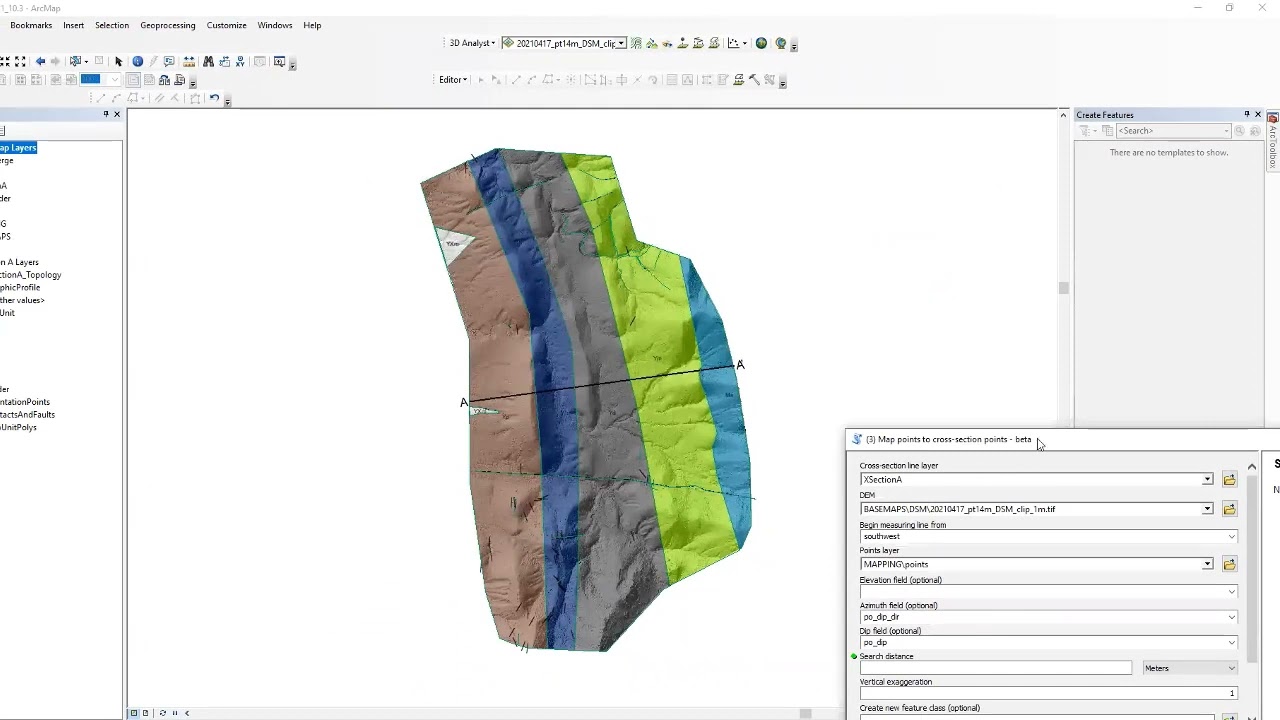1280x720 pixels.
Task: Undo the last edit action
Action: pos(214,98)
